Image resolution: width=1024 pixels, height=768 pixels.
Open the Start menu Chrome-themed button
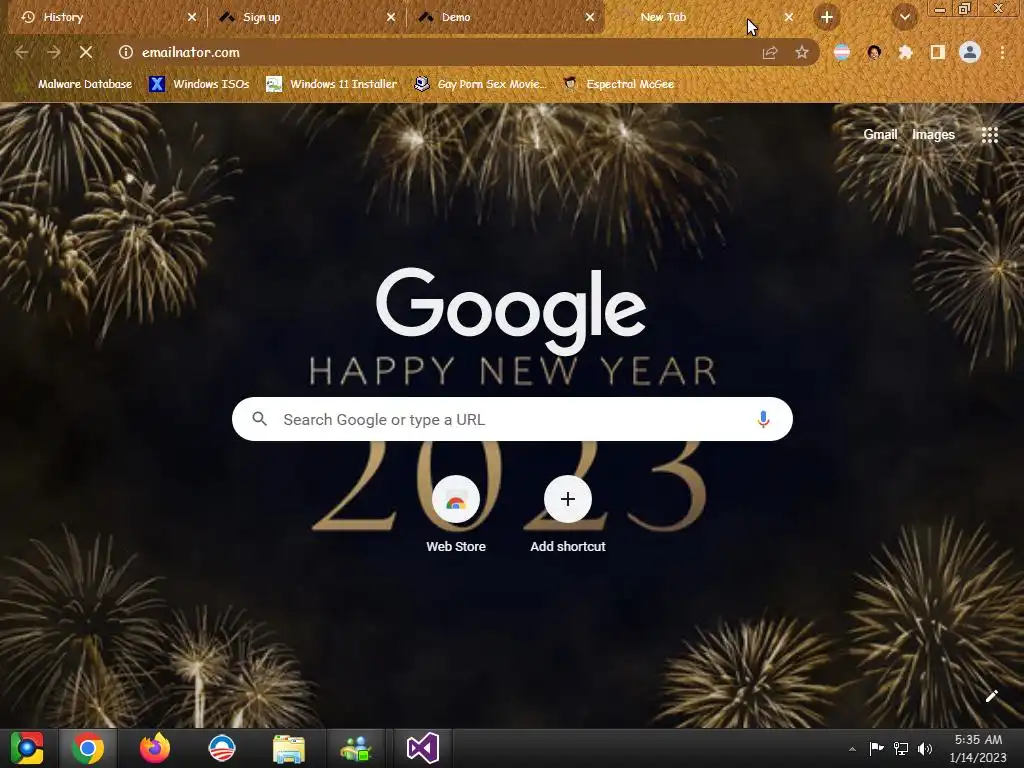pyautogui.click(x=27, y=748)
